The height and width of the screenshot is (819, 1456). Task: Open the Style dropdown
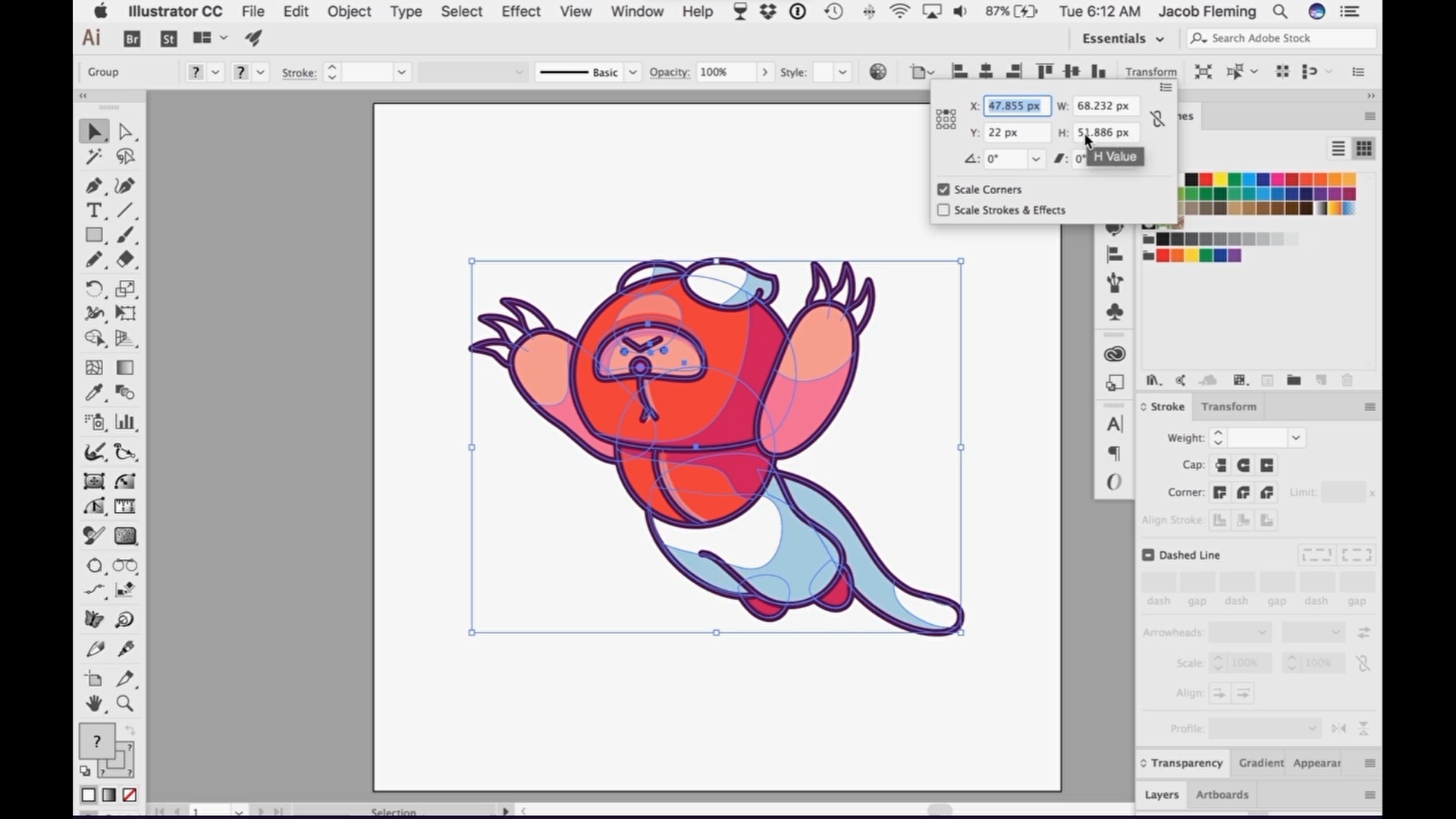tap(842, 73)
